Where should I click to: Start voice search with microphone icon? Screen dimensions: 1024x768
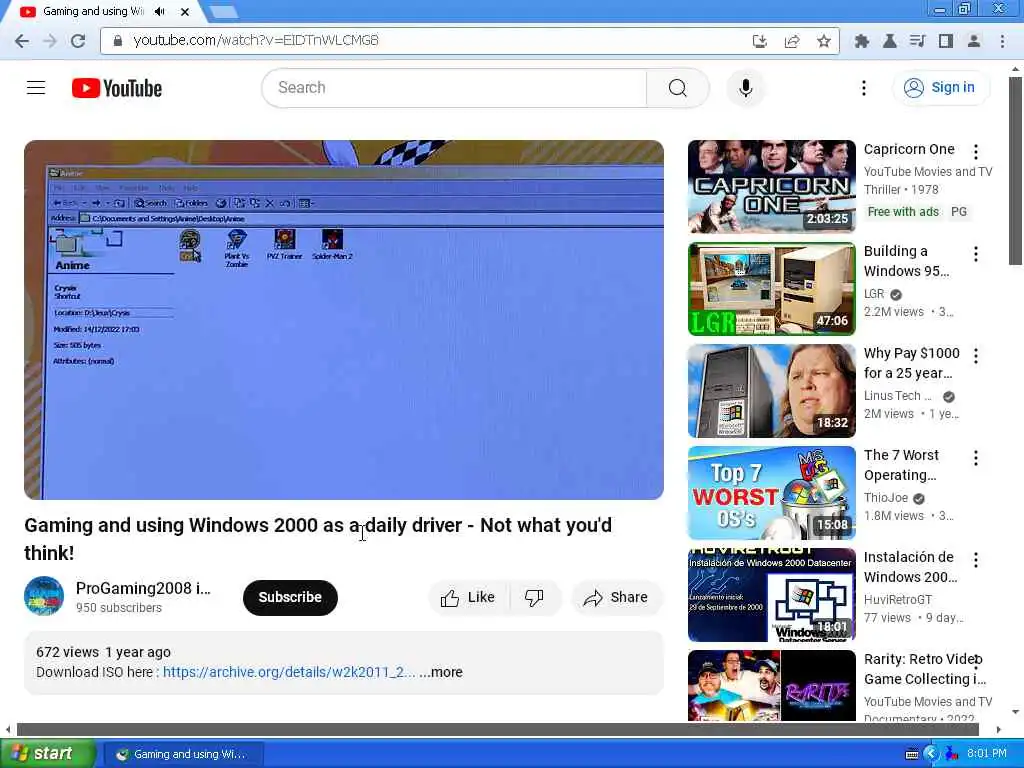click(x=745, y=88)
